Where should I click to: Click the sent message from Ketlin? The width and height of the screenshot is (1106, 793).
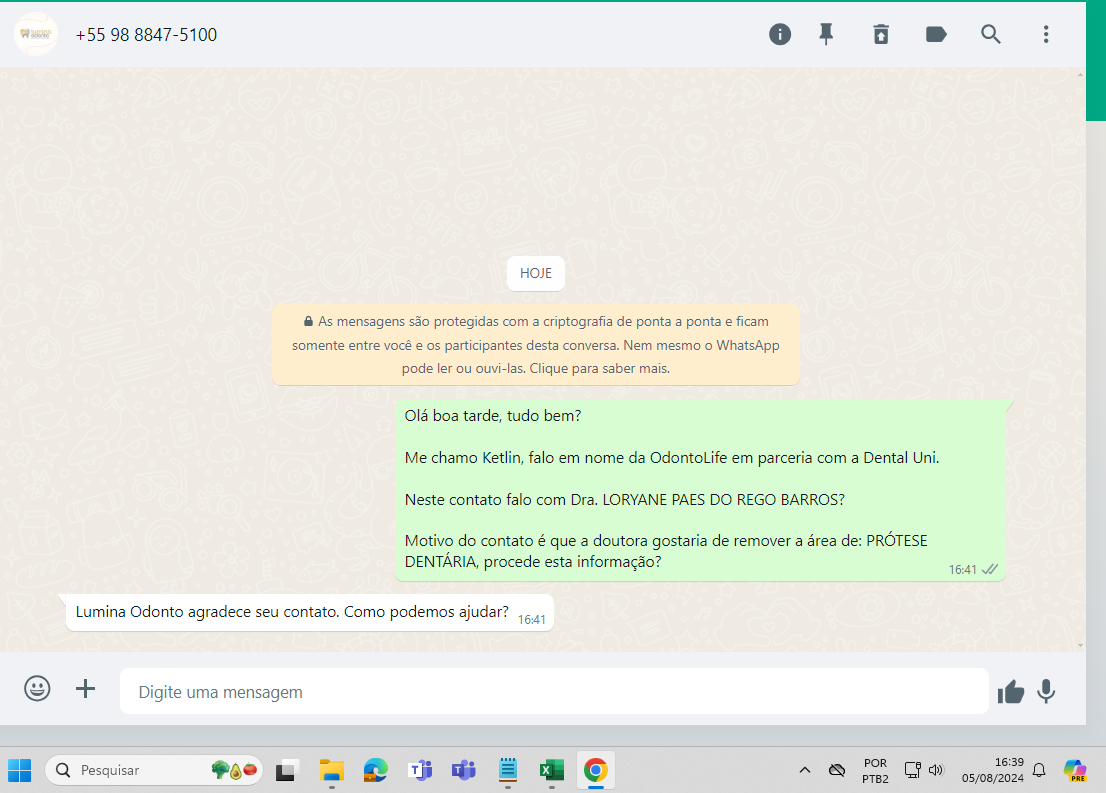(700, 490)
